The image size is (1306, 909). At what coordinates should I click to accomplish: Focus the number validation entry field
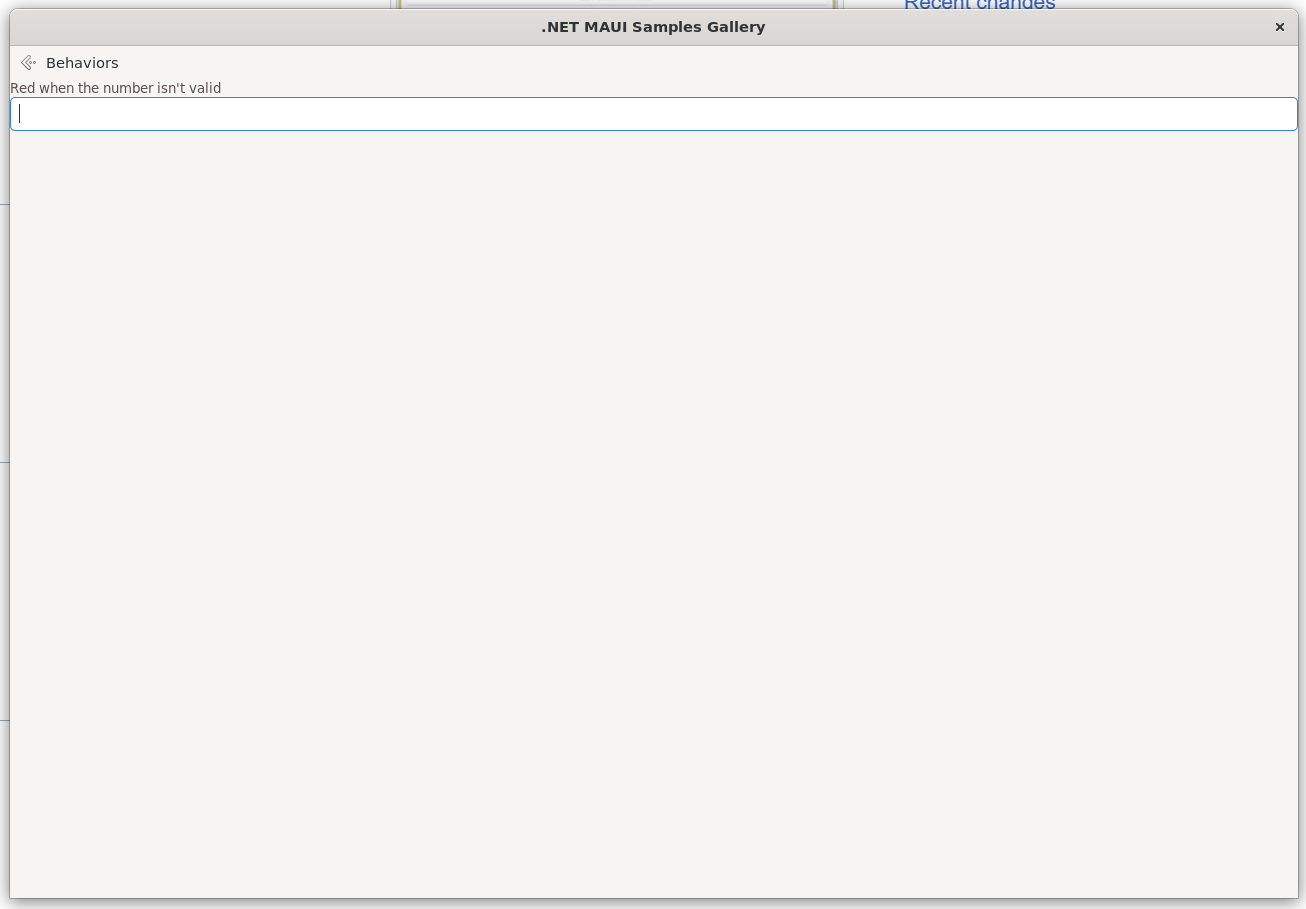(x=653, y=114)
